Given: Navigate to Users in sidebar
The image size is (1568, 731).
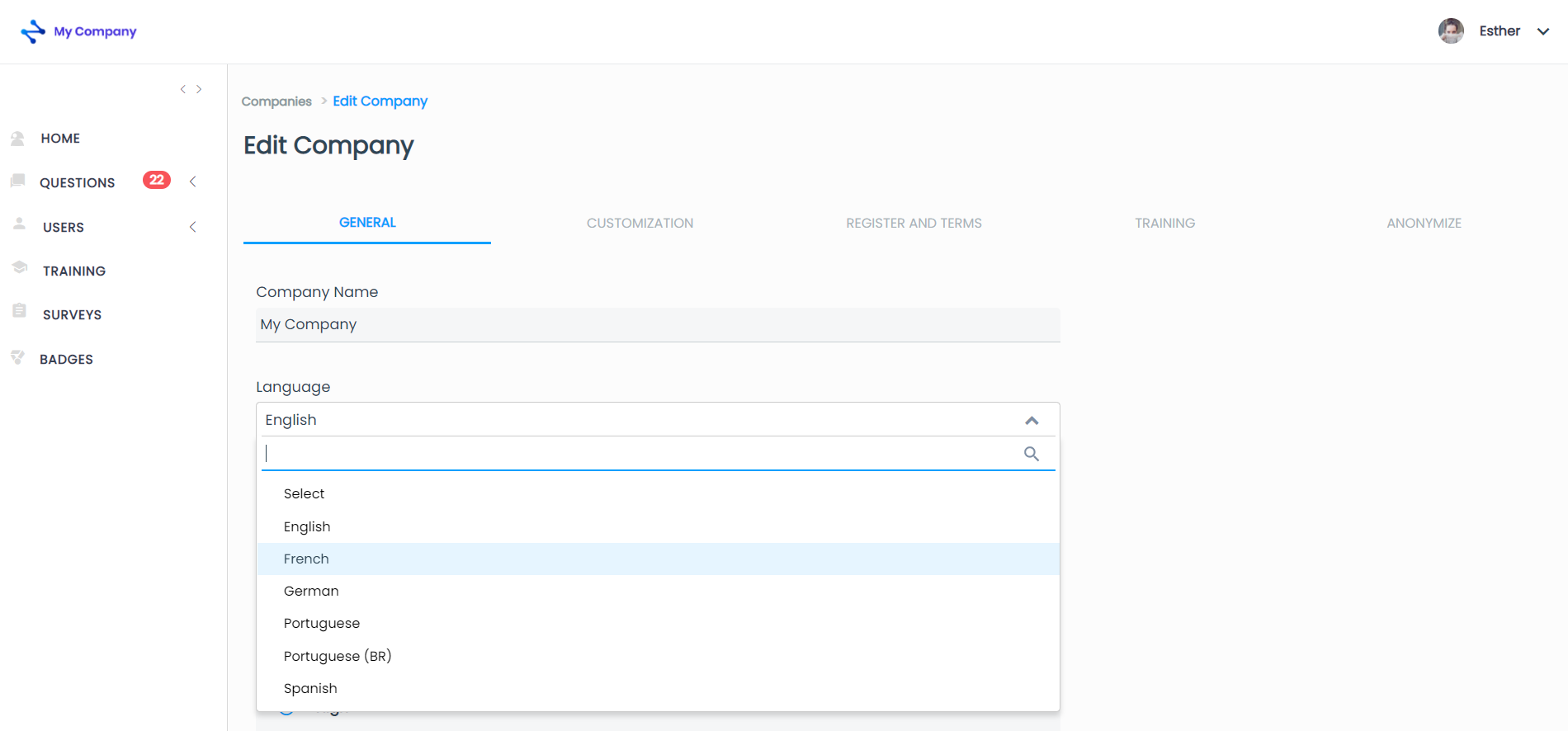Looking at the screenshot, I should pos(64,228).
